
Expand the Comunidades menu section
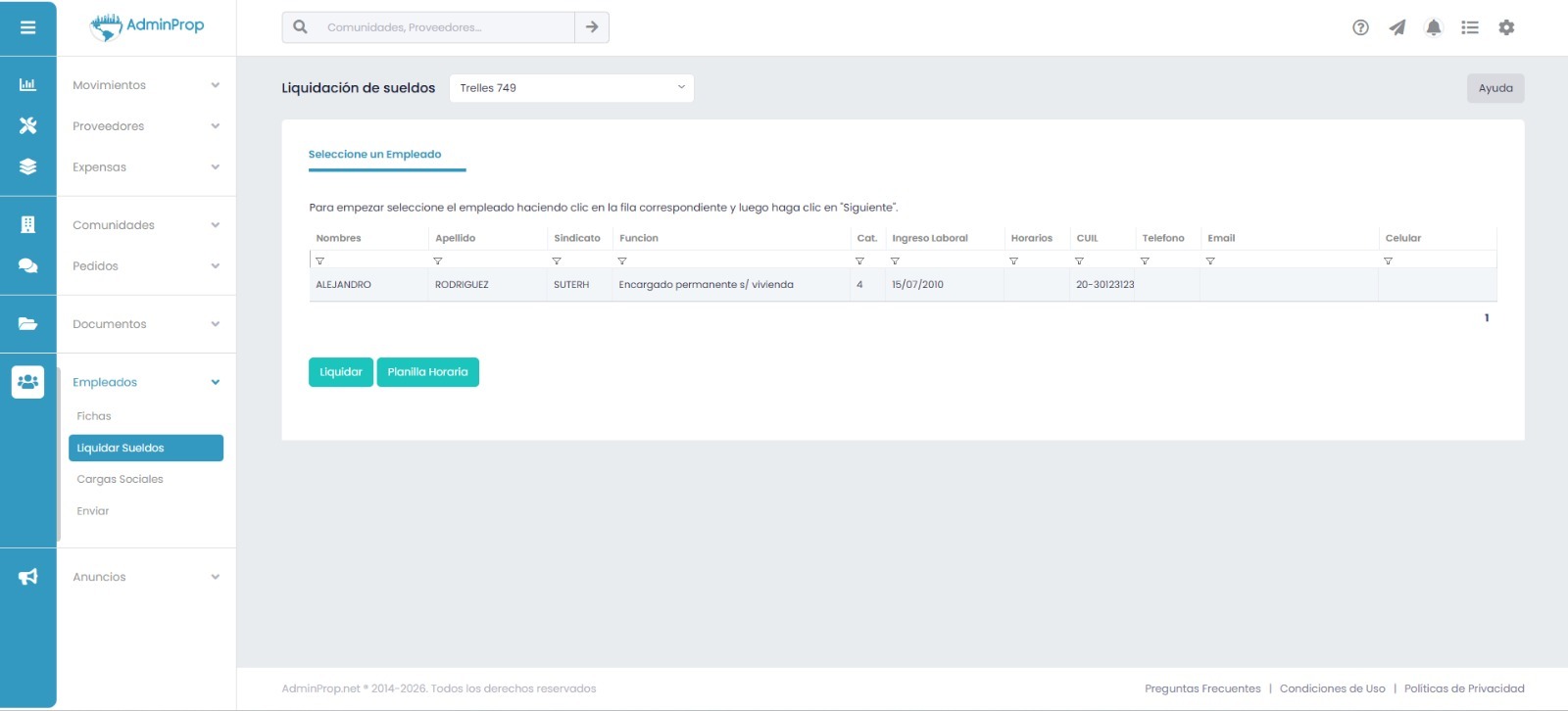coord(145,225)
